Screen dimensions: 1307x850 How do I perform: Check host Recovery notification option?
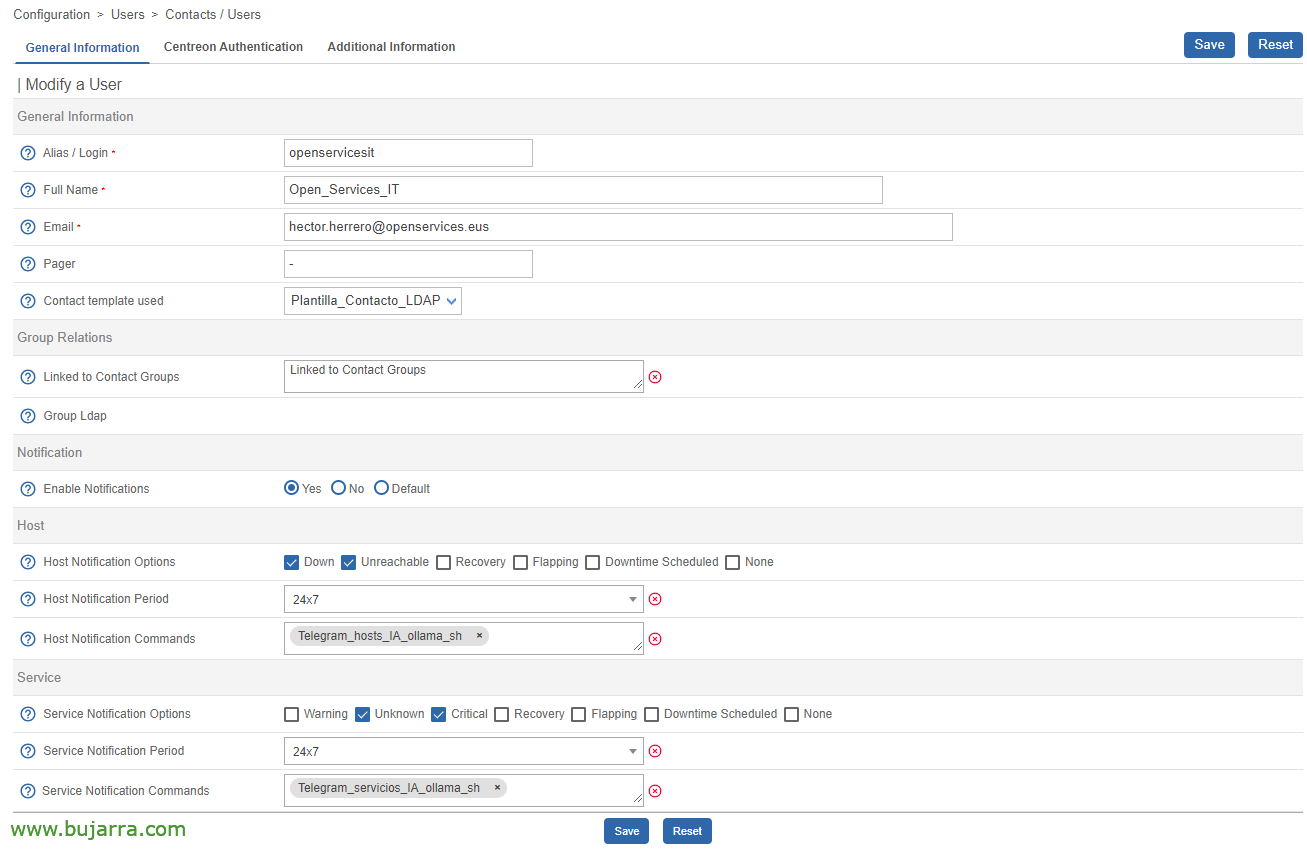click(x=443, y=562)
